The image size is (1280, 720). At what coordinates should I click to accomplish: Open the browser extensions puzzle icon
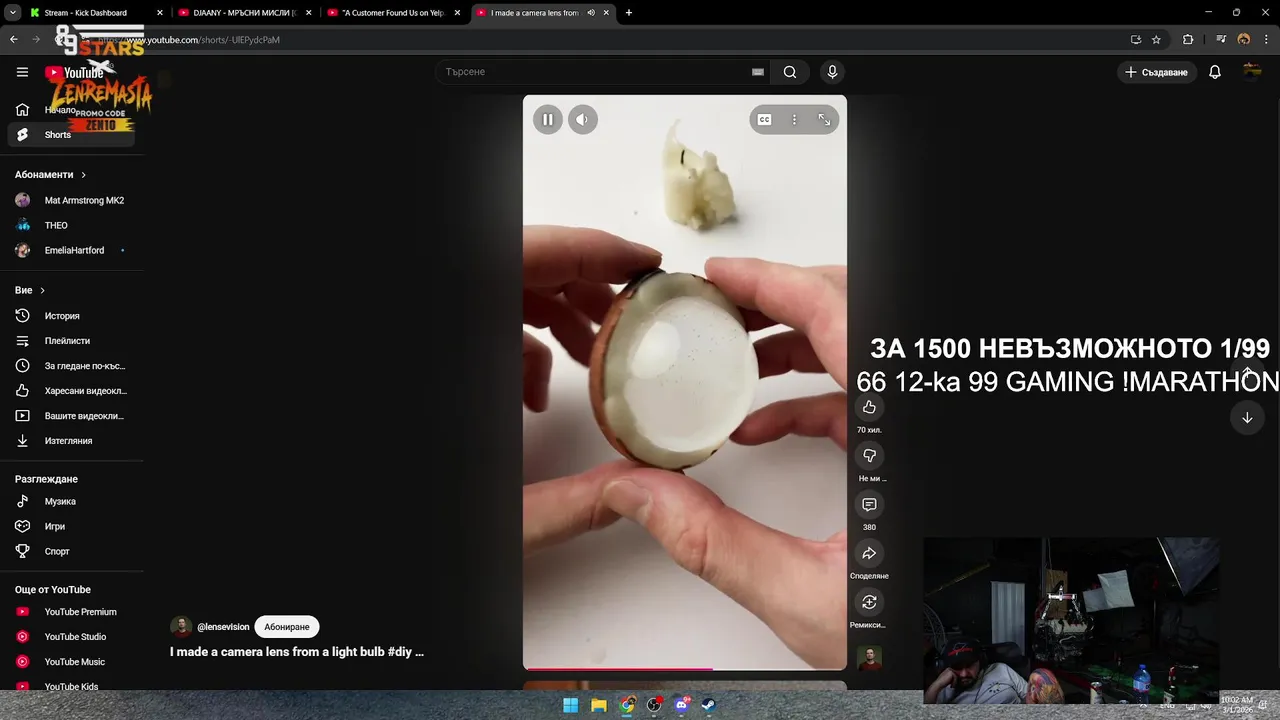[1188, 40]
